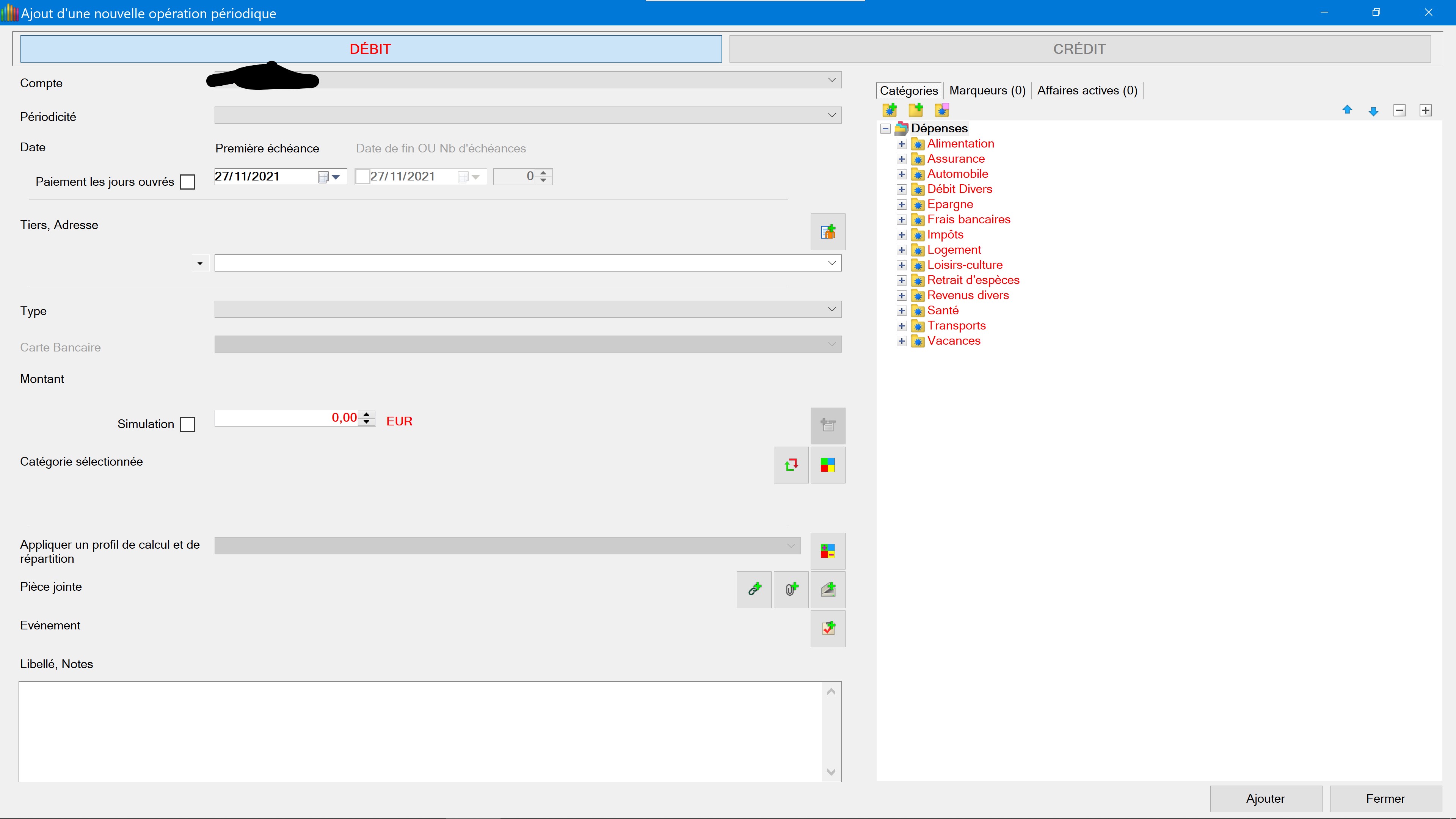Image resolution: width=1456 pixels, height=819 pixels.
Task: Open the Compte dropdown
Action: pyautogui.click(x=832, y=80)
